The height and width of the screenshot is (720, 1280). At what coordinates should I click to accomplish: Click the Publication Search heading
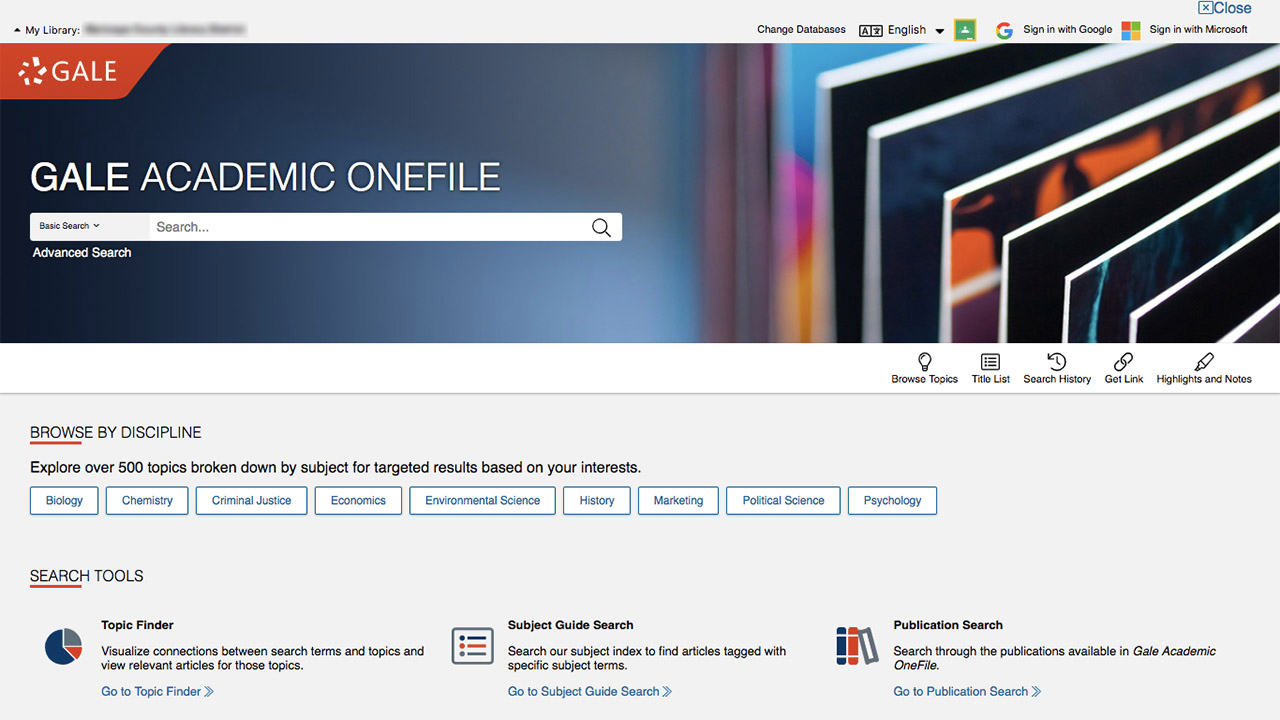click(x=948, y=625)
